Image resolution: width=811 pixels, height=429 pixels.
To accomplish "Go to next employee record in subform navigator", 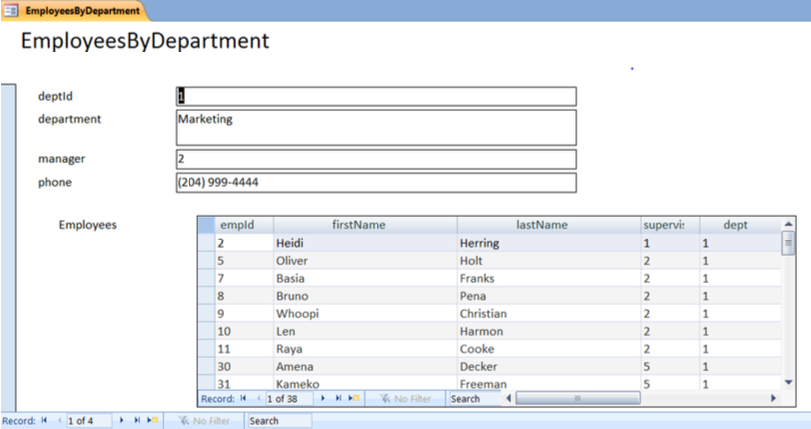I will 322,398.
